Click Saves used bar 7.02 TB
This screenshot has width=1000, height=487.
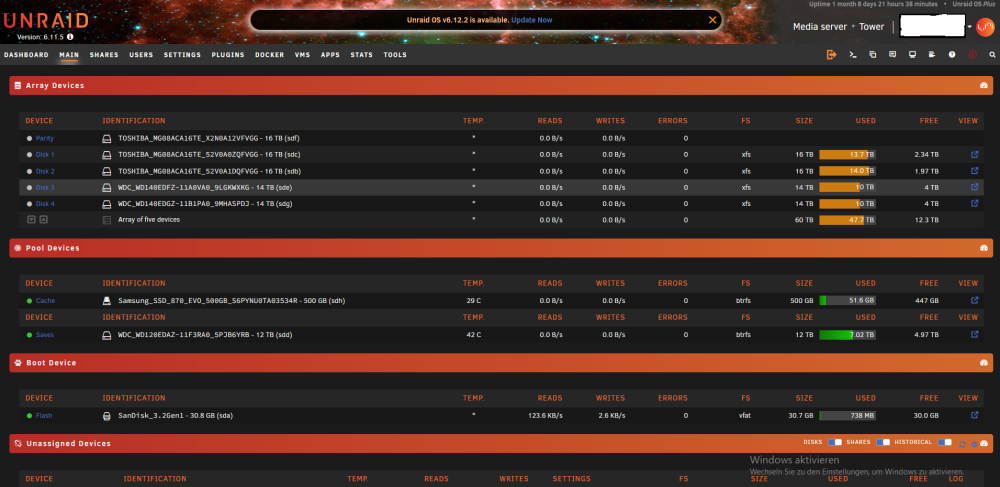pyautogui.click(x=847, y=334)
